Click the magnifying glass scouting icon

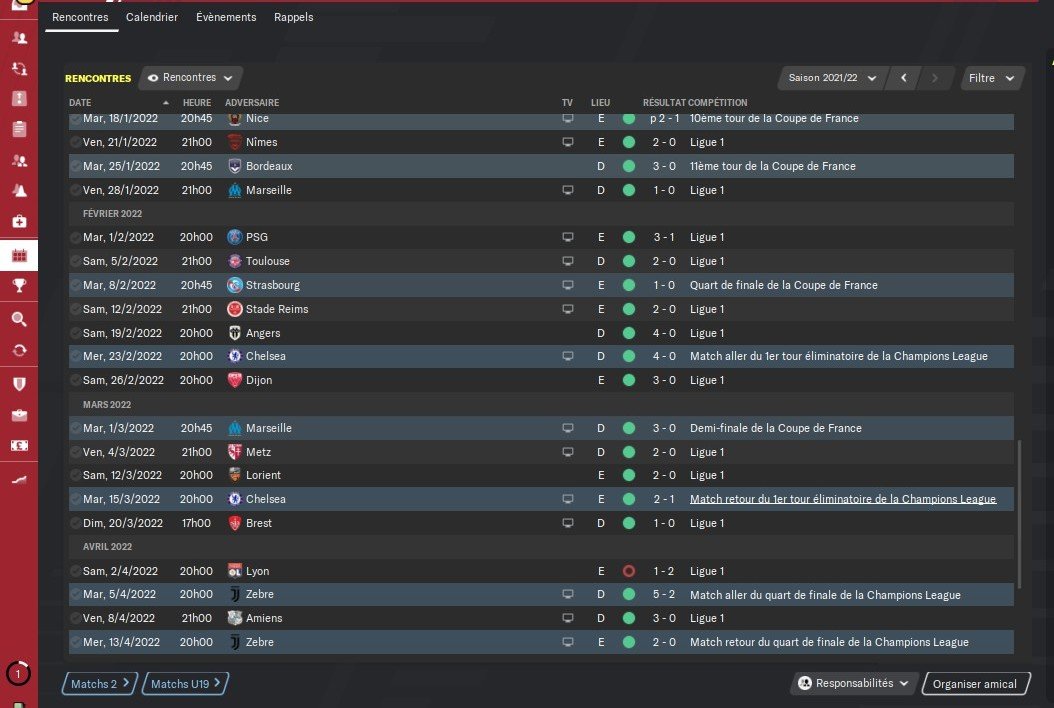19,319
